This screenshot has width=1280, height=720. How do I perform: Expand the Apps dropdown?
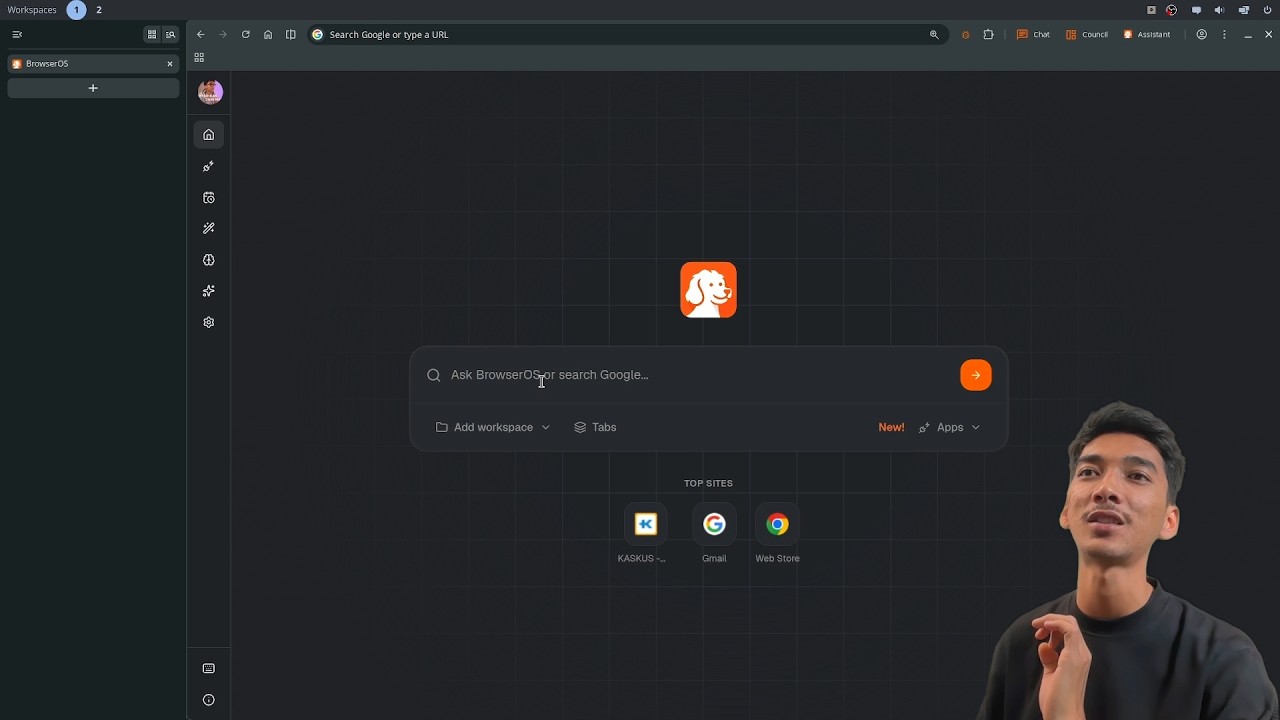[x=949, y=427]
